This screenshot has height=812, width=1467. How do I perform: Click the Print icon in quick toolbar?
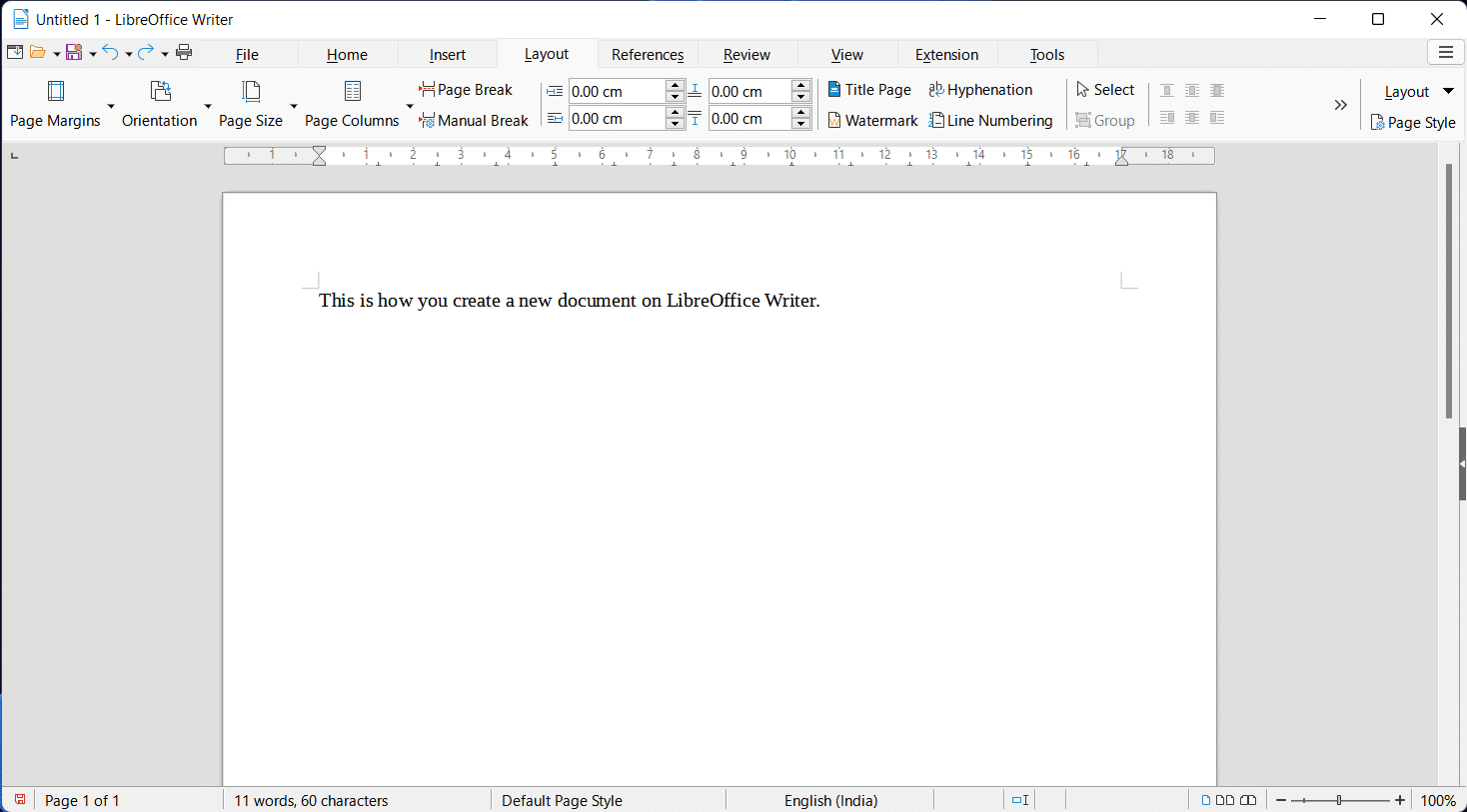(184, 53)
